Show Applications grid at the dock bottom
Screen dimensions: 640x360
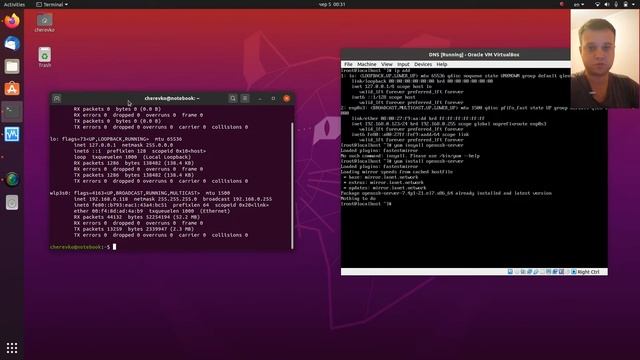coord(12,348)
